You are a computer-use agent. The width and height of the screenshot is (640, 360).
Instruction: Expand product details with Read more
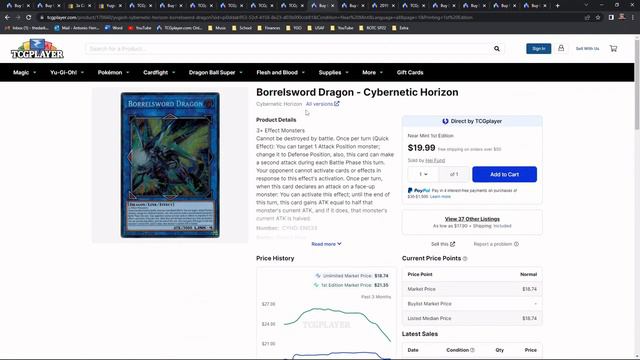326,244
